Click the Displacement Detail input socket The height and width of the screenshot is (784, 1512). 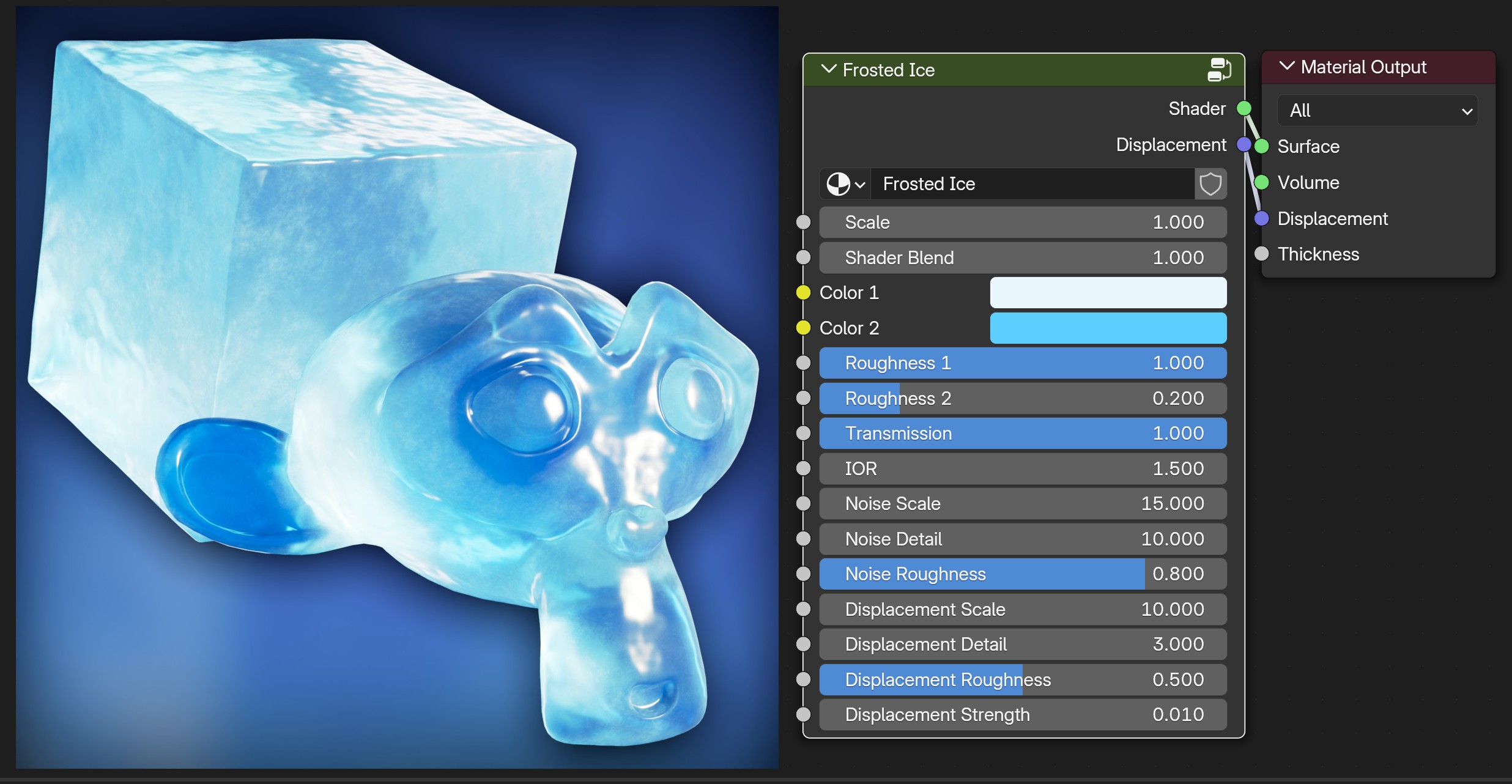click(x=803, y=644)
